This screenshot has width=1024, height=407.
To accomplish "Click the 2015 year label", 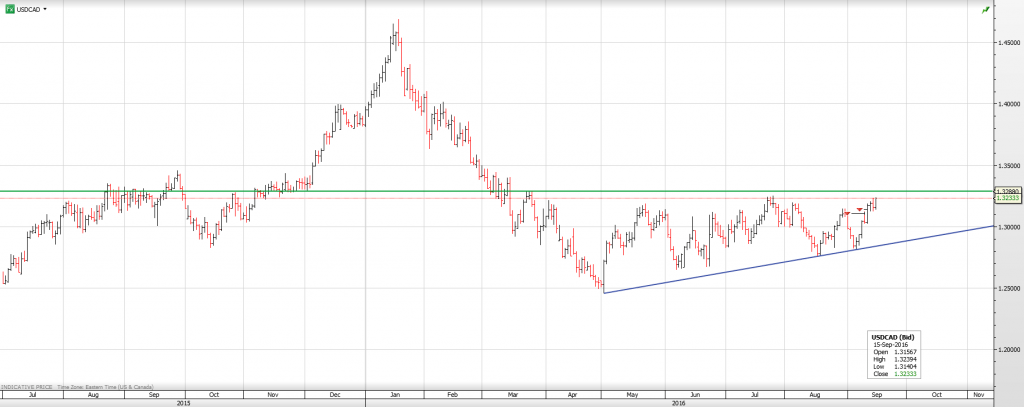I will point(184,402).
